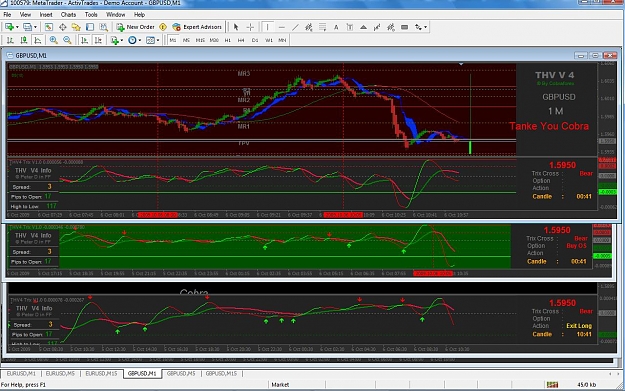Select the triangle shape tool

[363, 27]
